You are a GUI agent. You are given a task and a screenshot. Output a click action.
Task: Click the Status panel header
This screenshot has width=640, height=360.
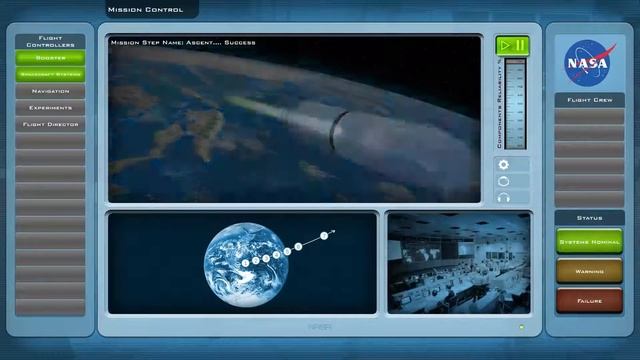pos(589,218)
